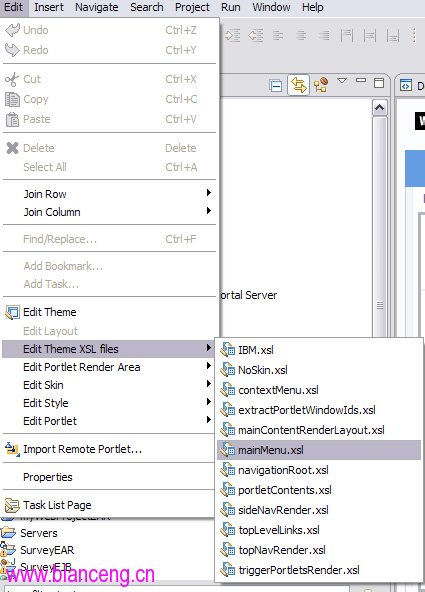Open Properties from the Edit menu
The width and height of the screenshot is (425, 592).
(x=109, y=477)
